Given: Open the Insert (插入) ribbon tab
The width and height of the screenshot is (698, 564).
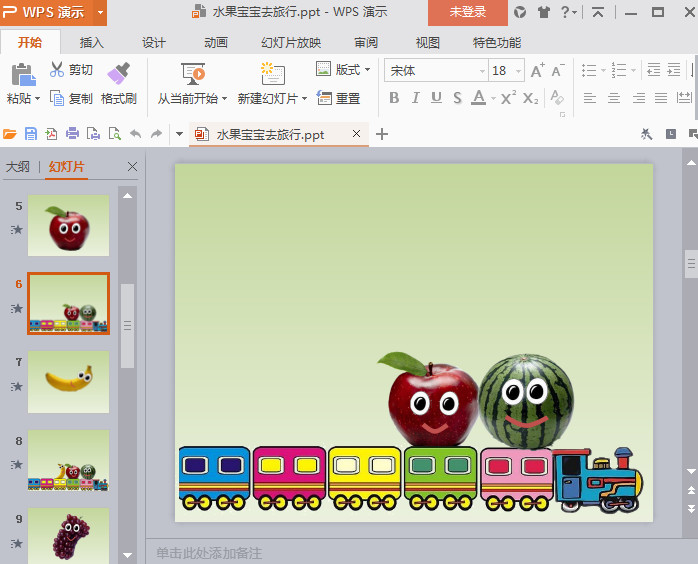Looking at the screenshot, I should [92, 43].
